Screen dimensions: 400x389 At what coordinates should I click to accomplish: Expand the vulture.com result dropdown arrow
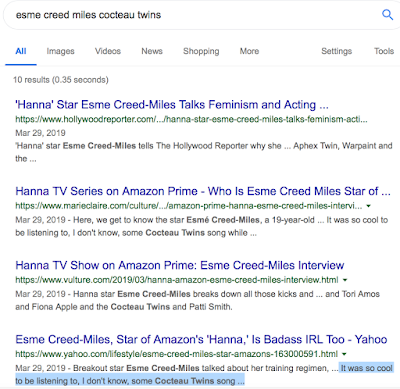click(x=345, y=280)
